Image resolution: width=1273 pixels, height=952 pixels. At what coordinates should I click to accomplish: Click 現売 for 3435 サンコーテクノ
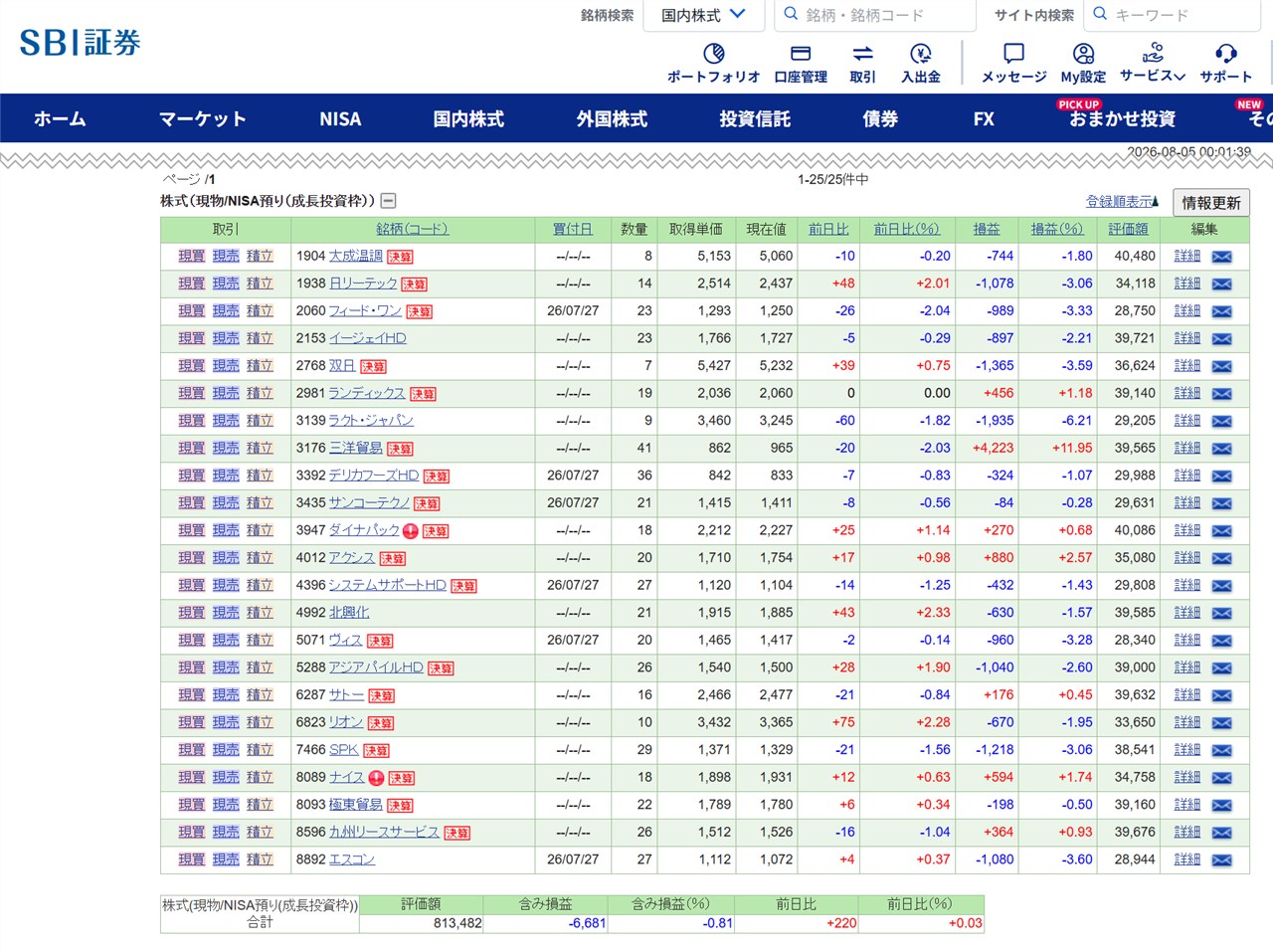pos(226,503)
